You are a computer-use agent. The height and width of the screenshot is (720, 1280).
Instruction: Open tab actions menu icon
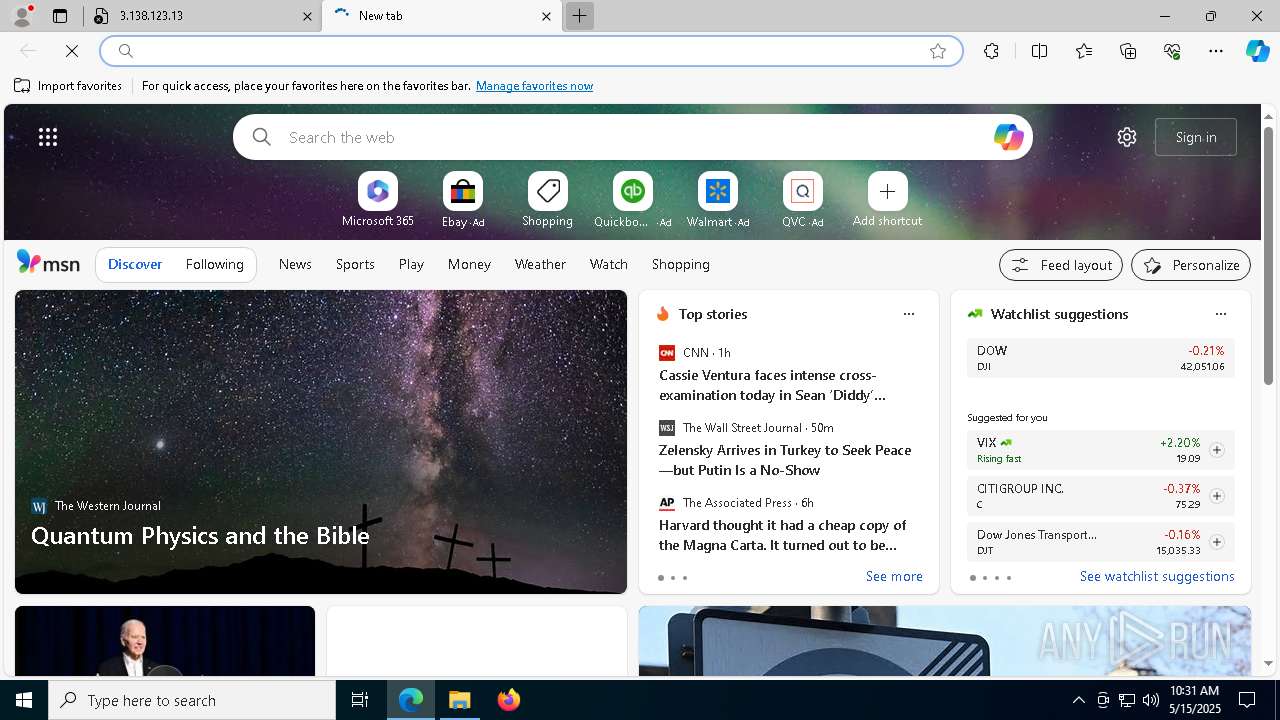(60, 16)
